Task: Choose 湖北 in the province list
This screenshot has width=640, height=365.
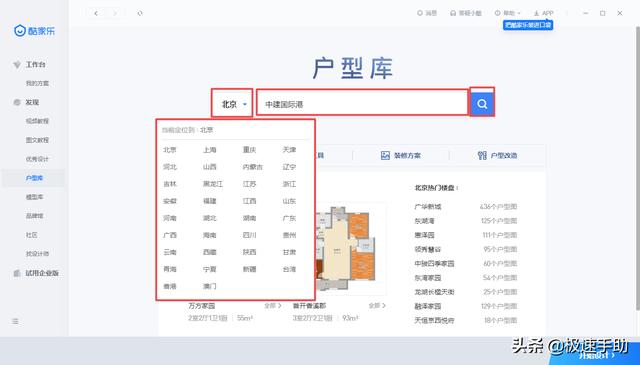Action: tap(210, 218)
